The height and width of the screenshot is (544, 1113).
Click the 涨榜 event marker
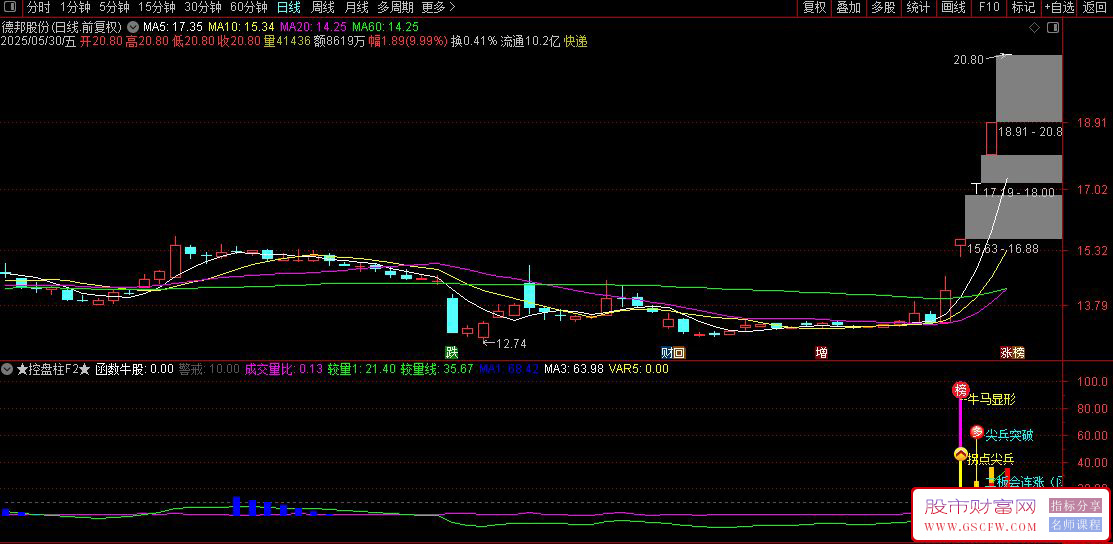coord(1012,352)
